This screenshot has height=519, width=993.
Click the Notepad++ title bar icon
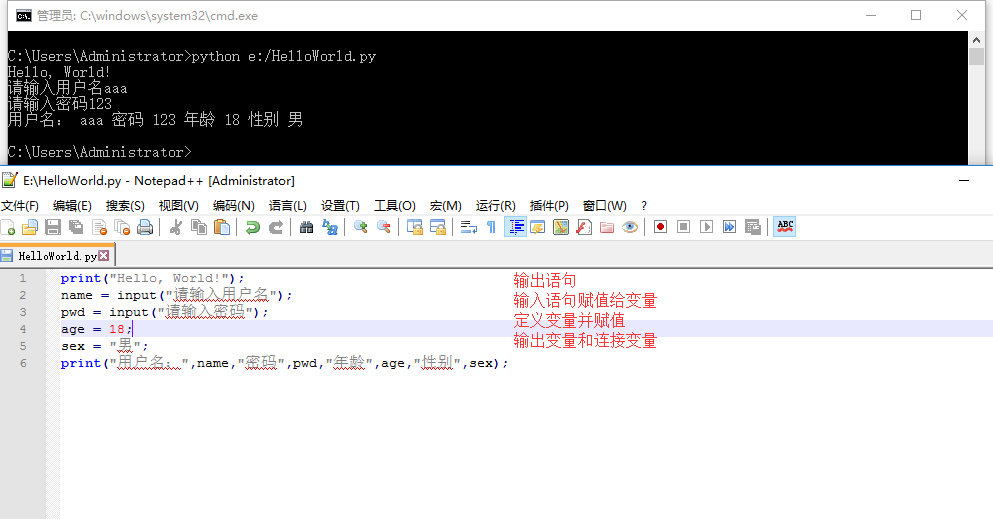coord(9,180)
